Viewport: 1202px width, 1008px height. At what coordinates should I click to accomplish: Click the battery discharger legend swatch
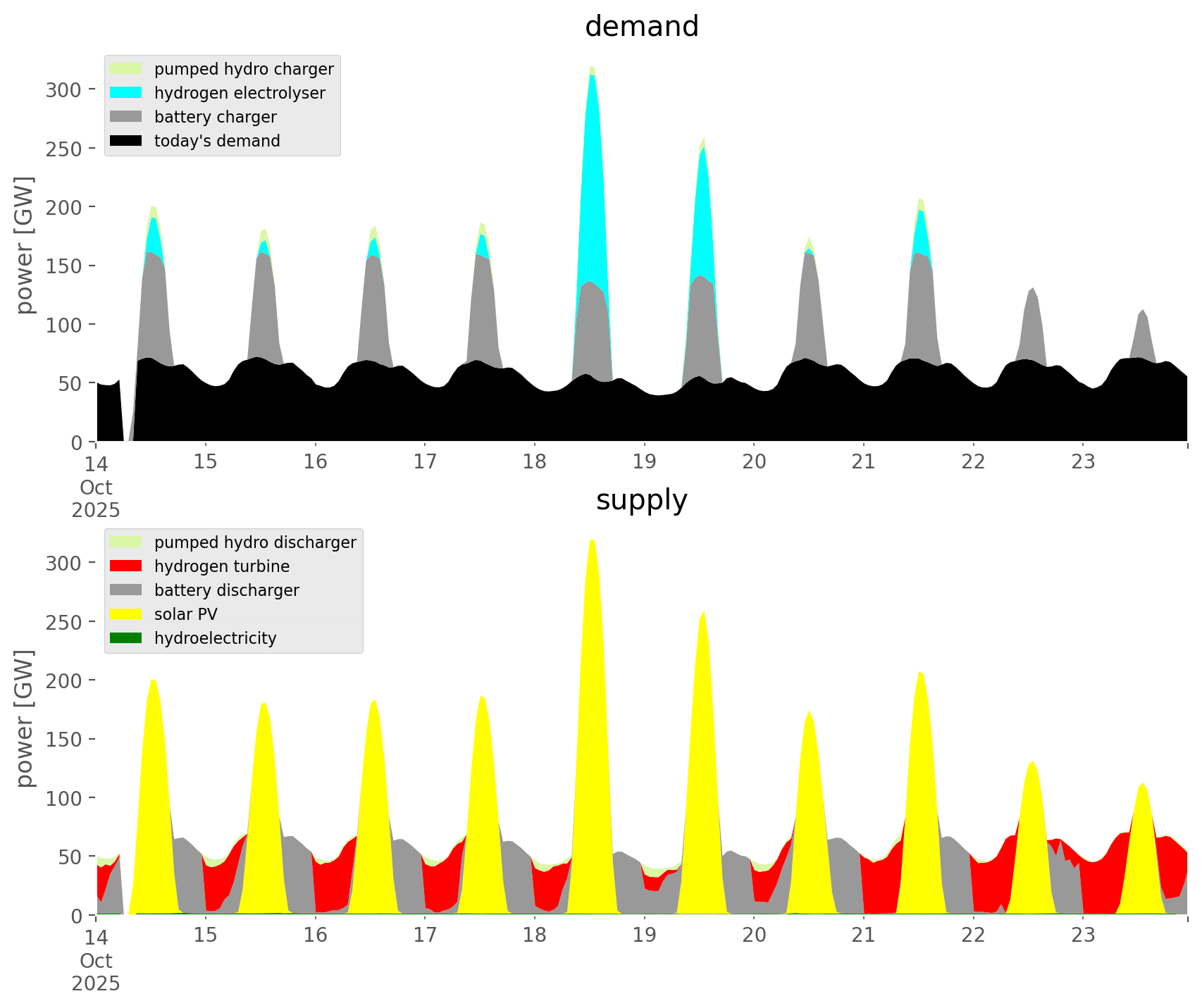tap(126, 590)
